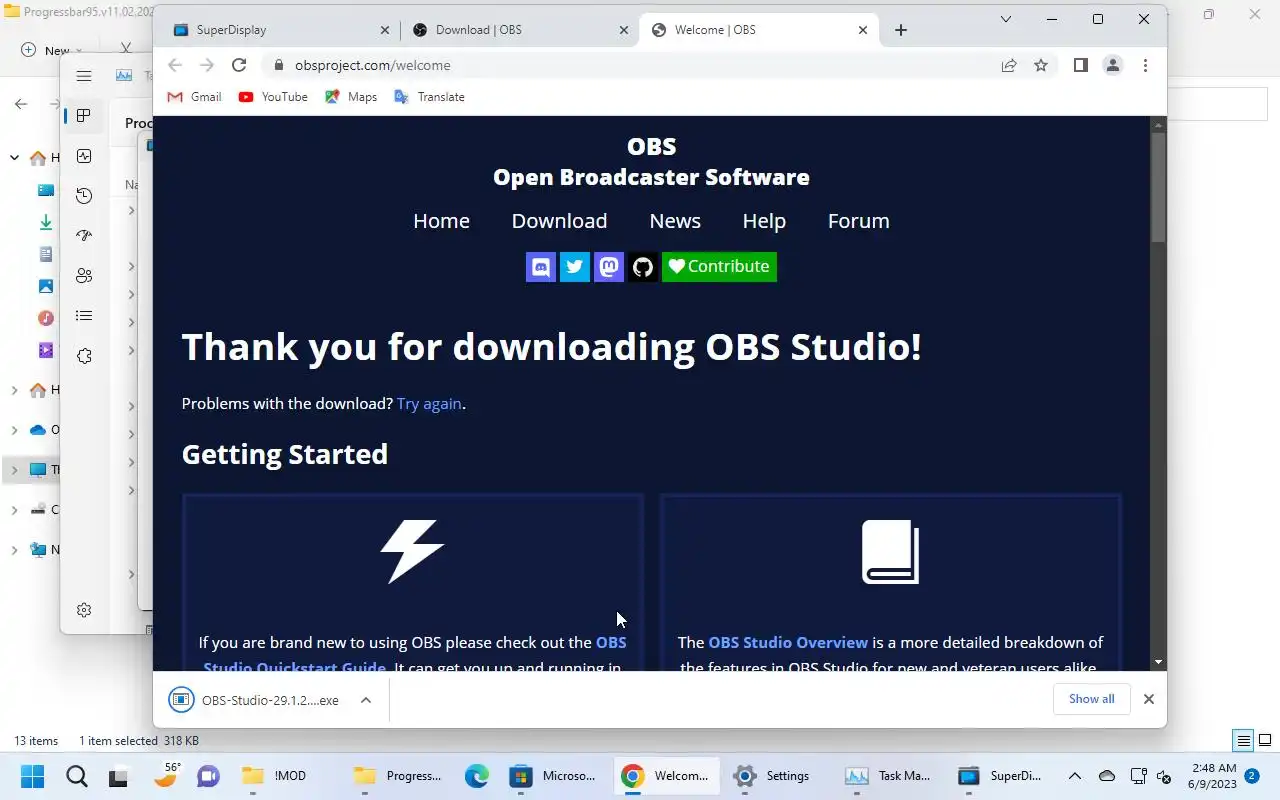Open Home in OBS navigation
1280x800 pixels.
tap(441, 221)
